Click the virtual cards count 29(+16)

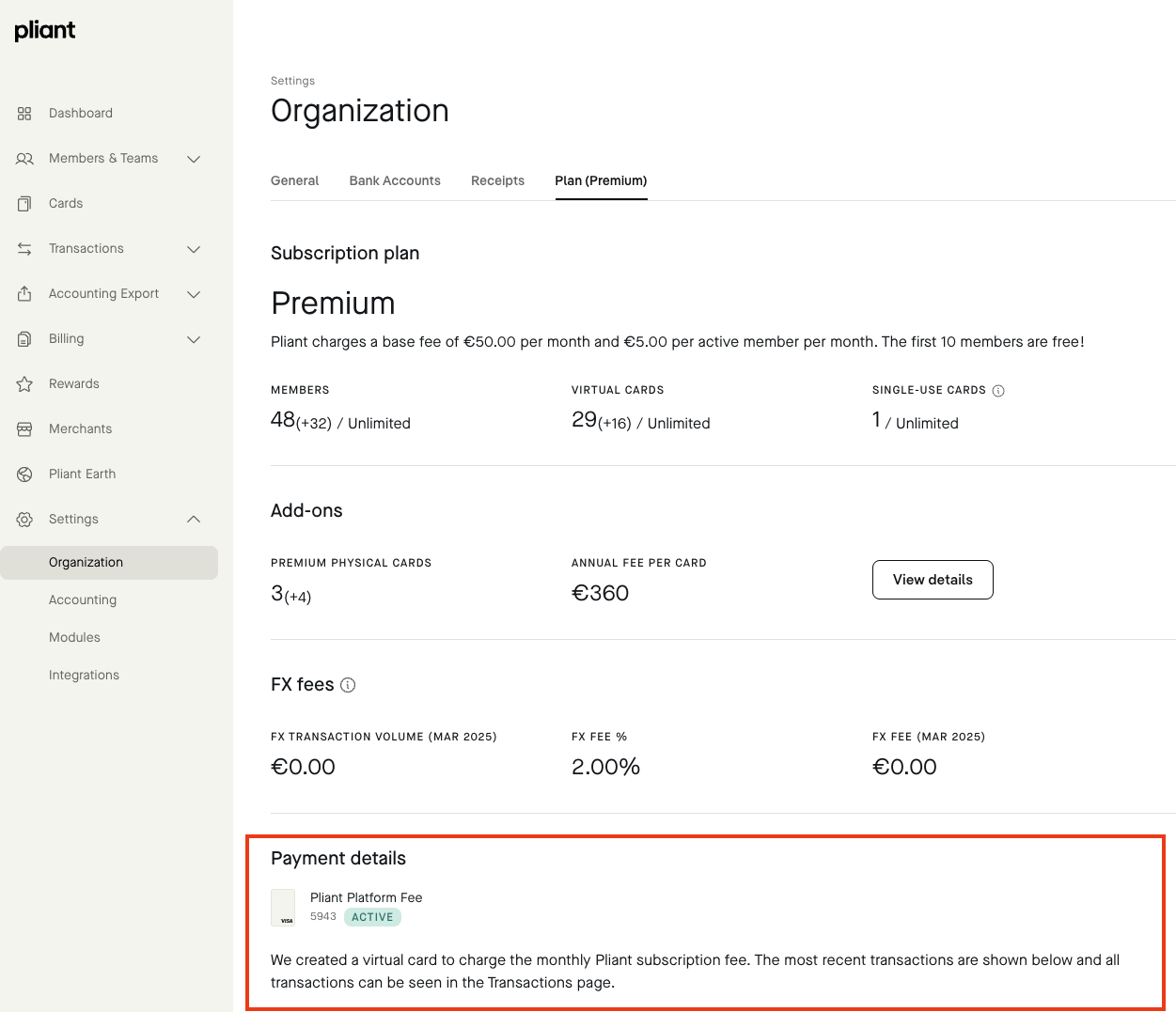[x=602, y=421]
